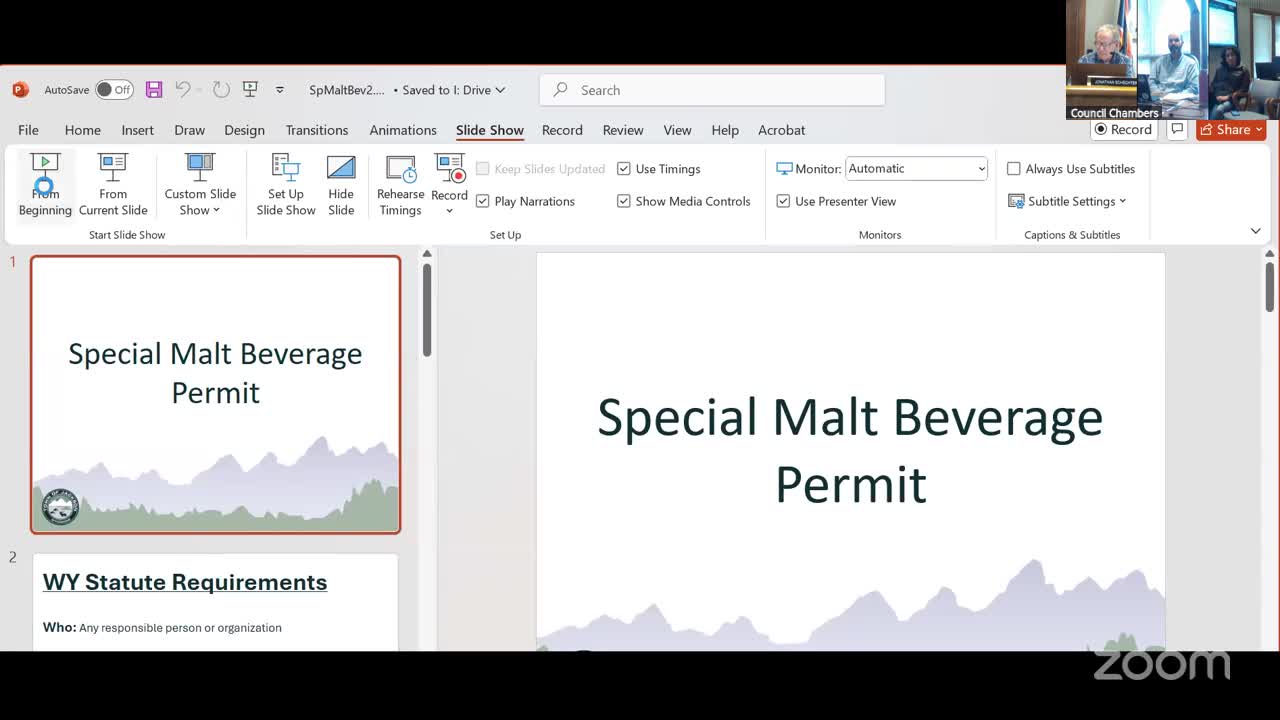Start slideshow From Beginning

coord(45,184)
